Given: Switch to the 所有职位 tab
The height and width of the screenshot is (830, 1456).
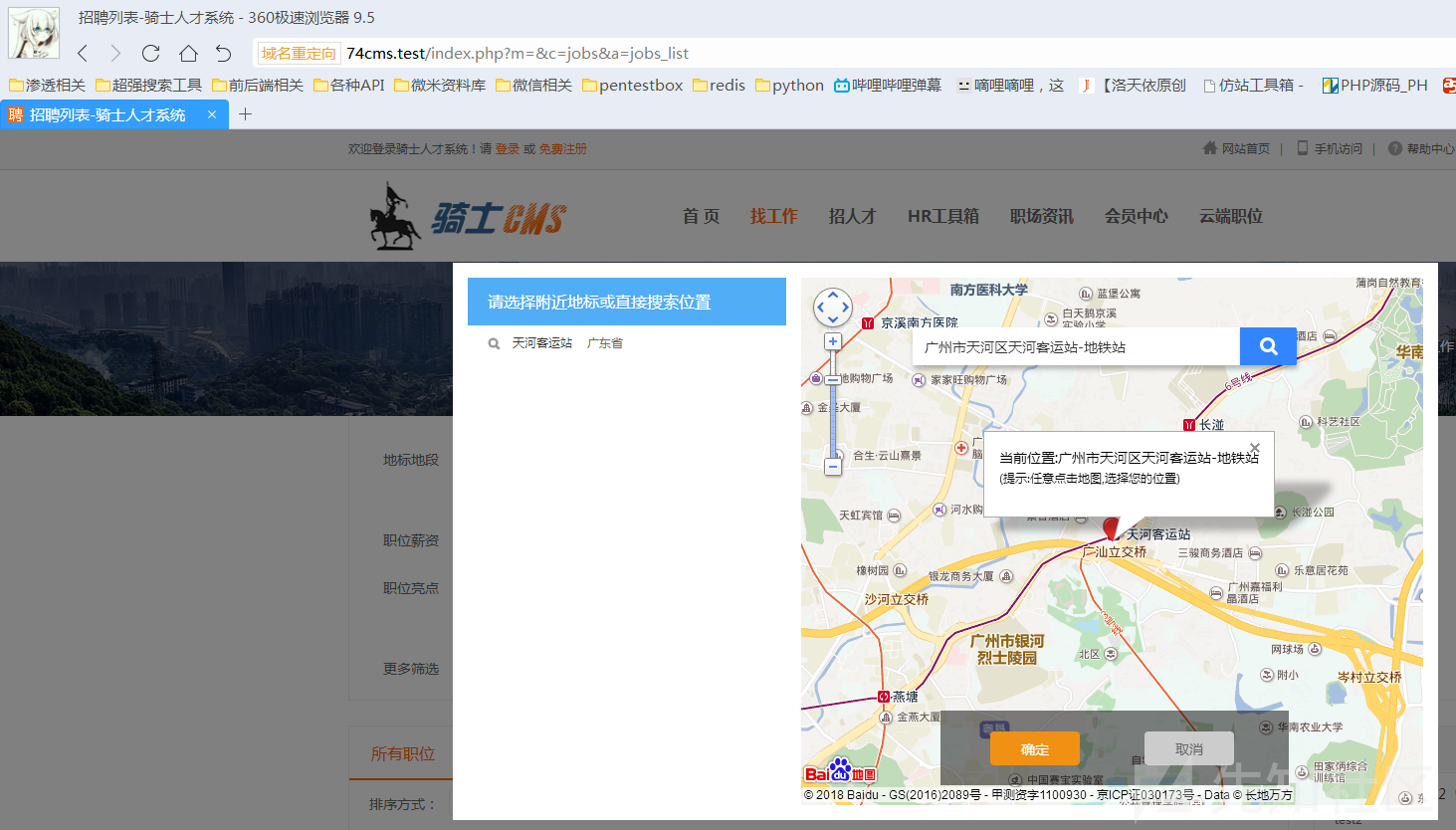Looking at the screenshot, I should (x=402, y=753).
